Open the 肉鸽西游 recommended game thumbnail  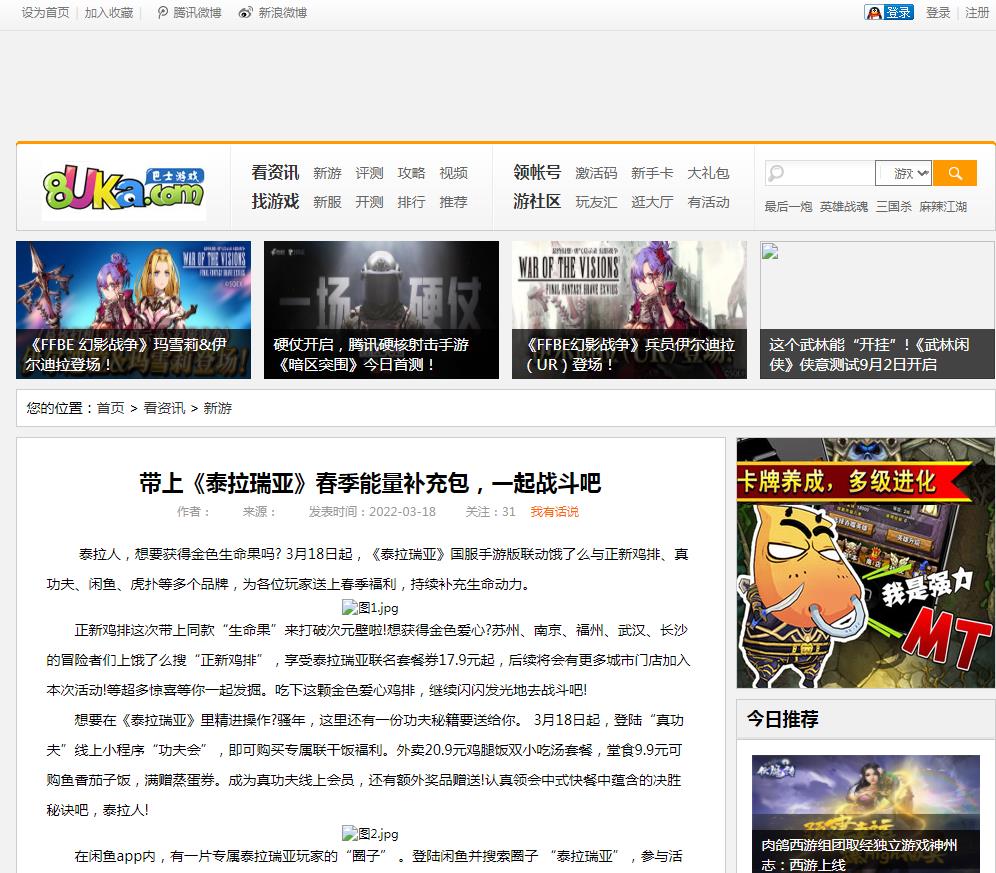click(x=866, y=814)
